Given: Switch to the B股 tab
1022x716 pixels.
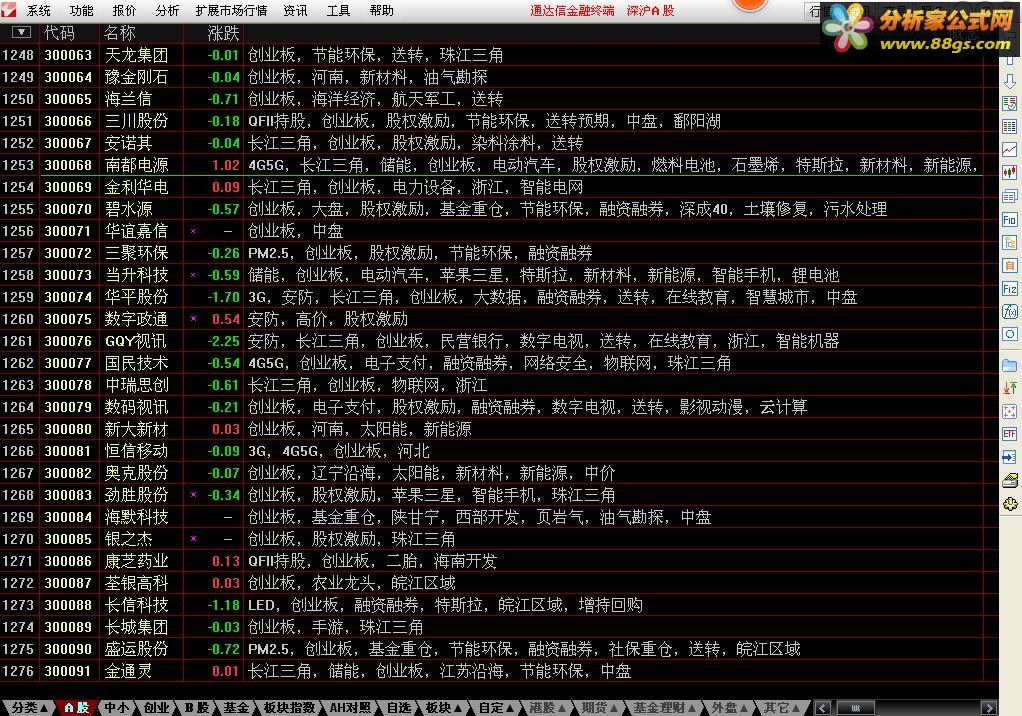Looking at the screenshot, I should click(x=196, y=708).
